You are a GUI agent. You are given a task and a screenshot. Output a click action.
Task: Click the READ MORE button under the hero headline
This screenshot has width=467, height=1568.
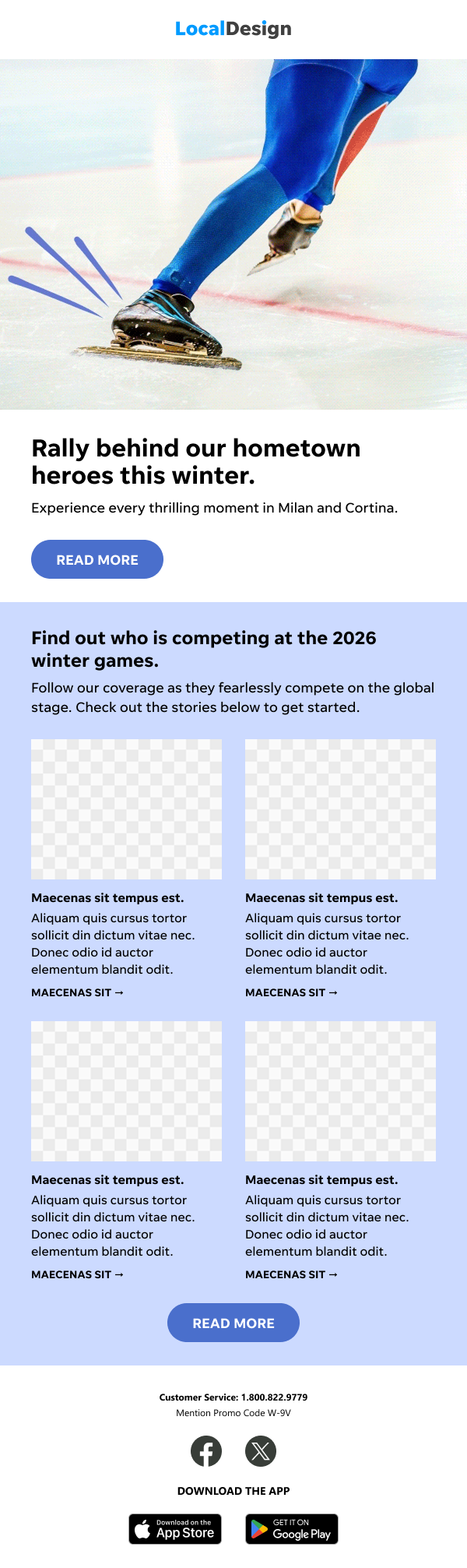(x=97, y=559)
